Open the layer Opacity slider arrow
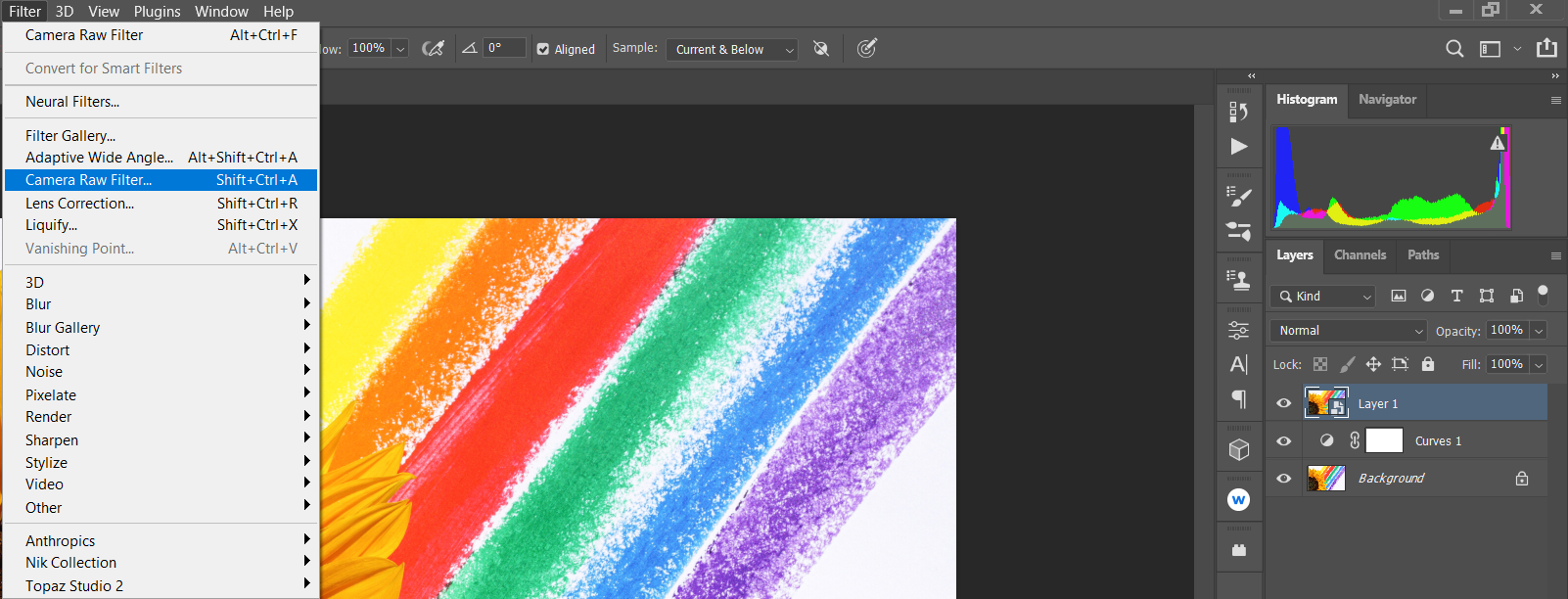Viewport: 1568px width, 599px height. (x=1539, y=331)
